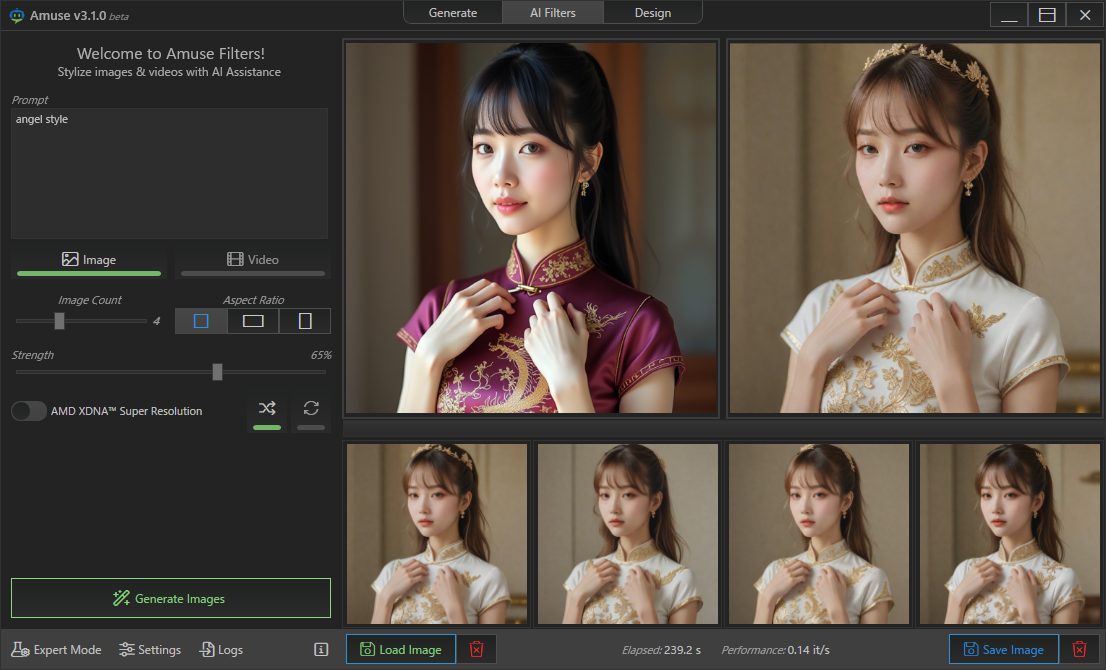Click the Strength slider handle
Image resolution: width=1106 pixels, height=670 pixels.
217,372
